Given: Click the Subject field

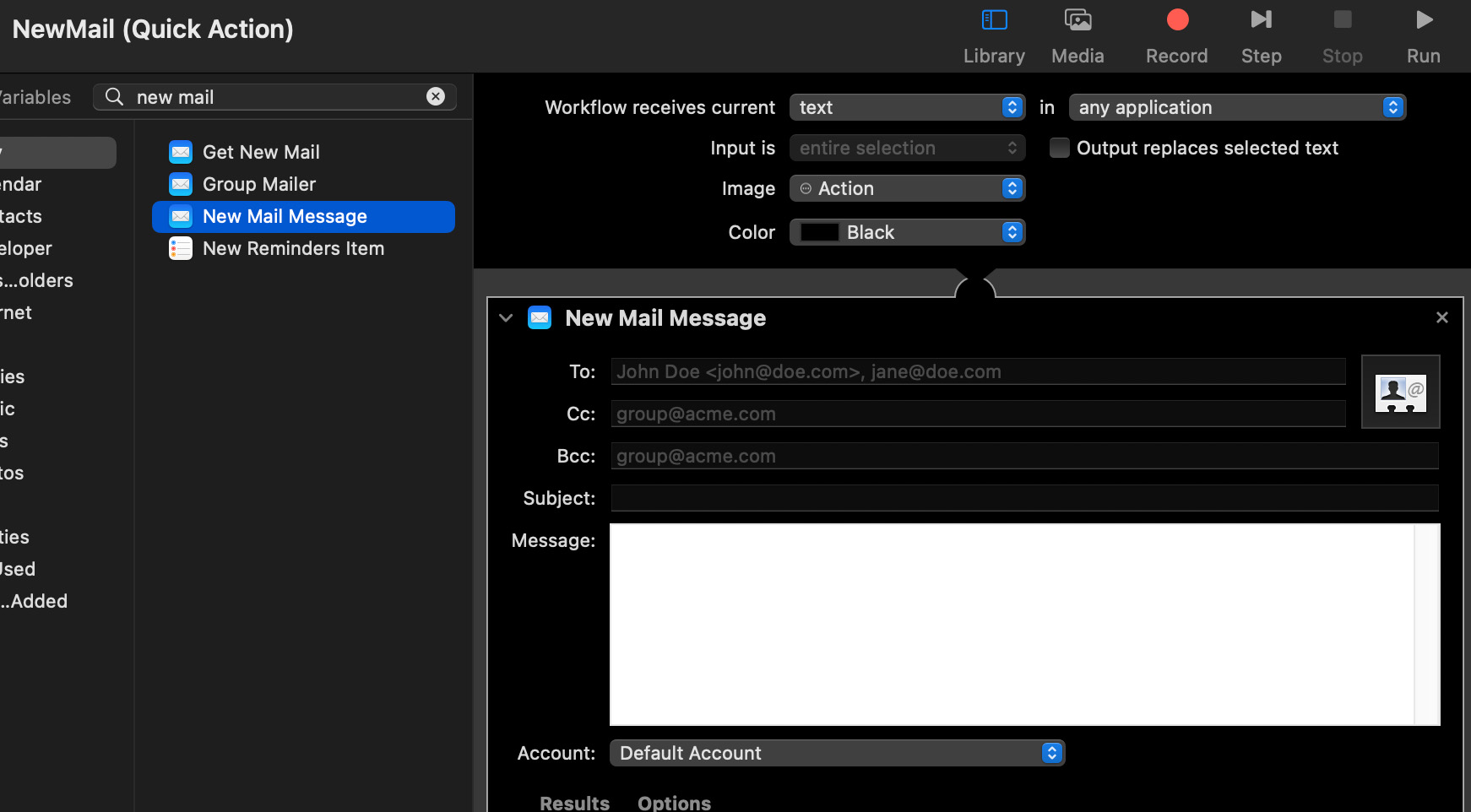Looking at the screenshot, I should 1024,498.
